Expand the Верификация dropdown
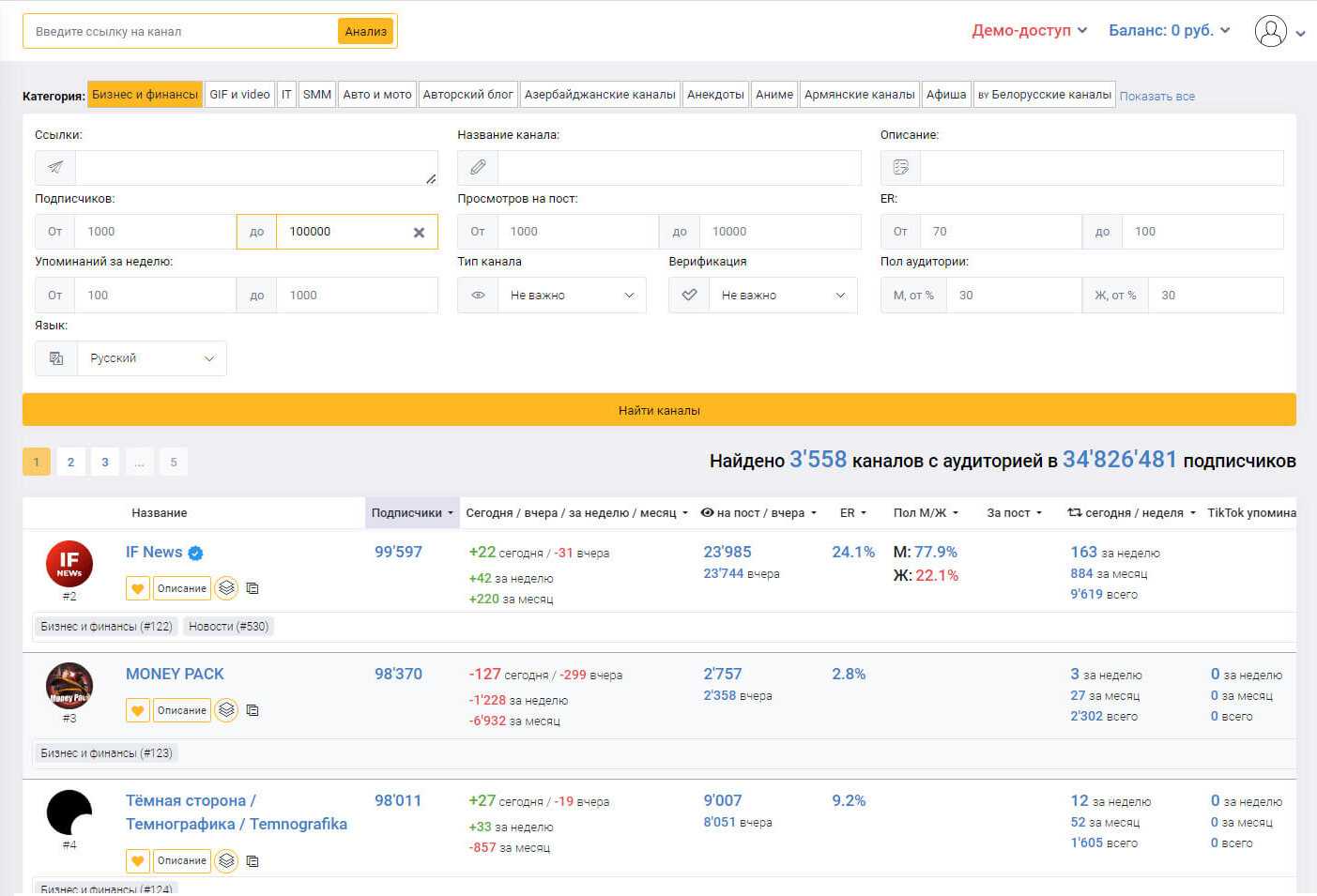Viewport: 1317px width, 896px height. [x=763, y=296]
